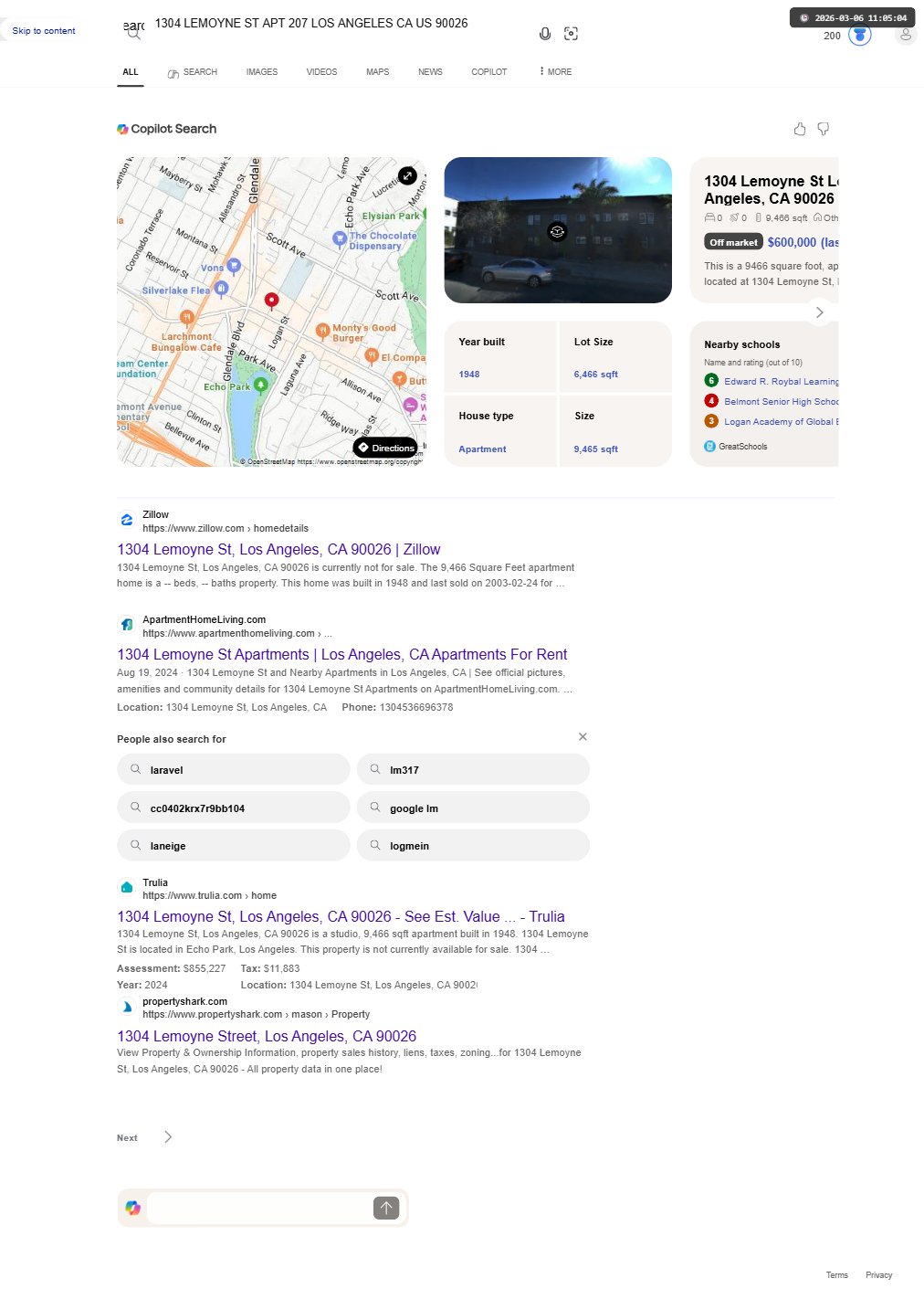Viewport: 924px width, 1299px height.
Task: Search for logmein suggestion
Action: pyautogui.click(x=473, y=845)
